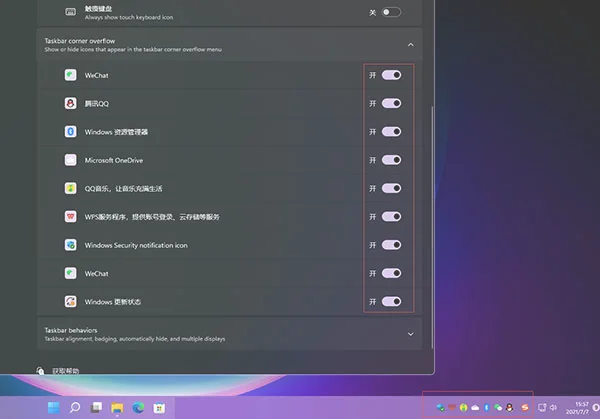Screen dimensions: 600x419
Task: Collapse the Taskbar corner overflow section
Action: [x=410, y=44]
